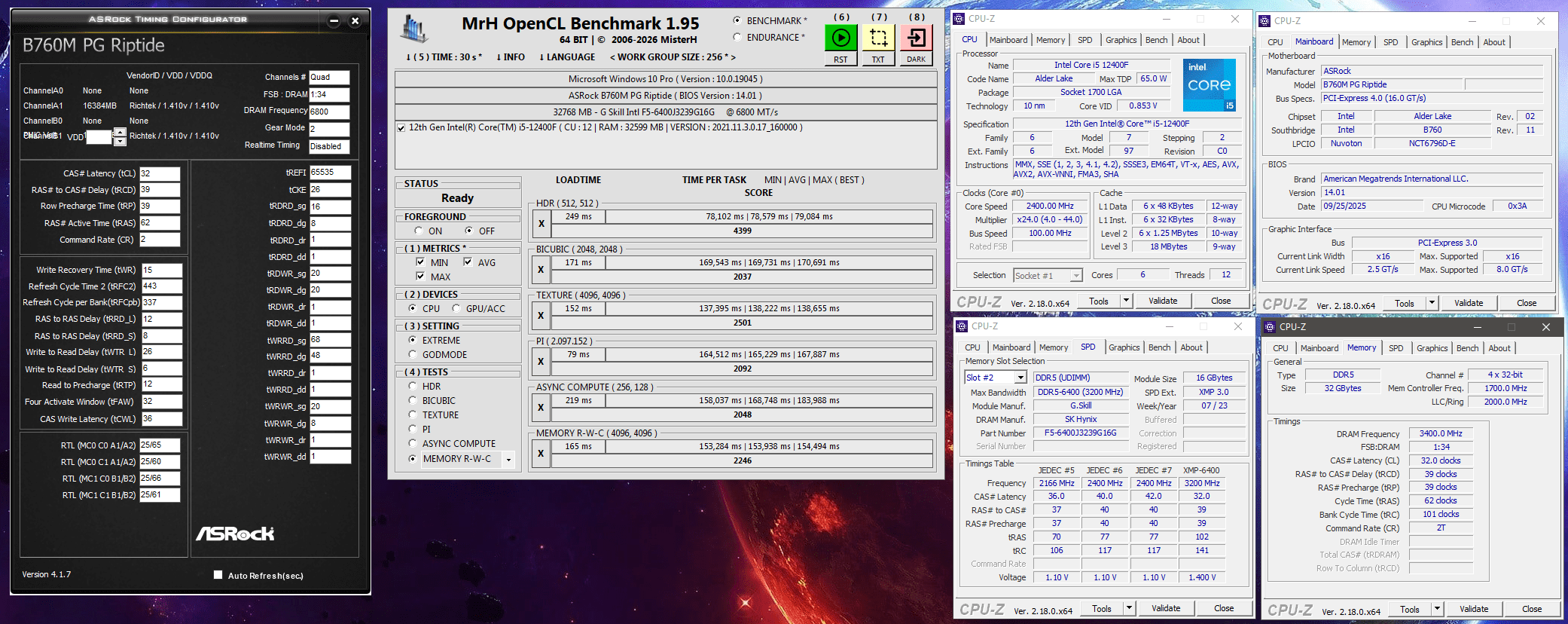Click the CAS# Latency (tCL) field
Viewport: 1568px width, 624px height.
pyautogui.click(x=160, y=173)
